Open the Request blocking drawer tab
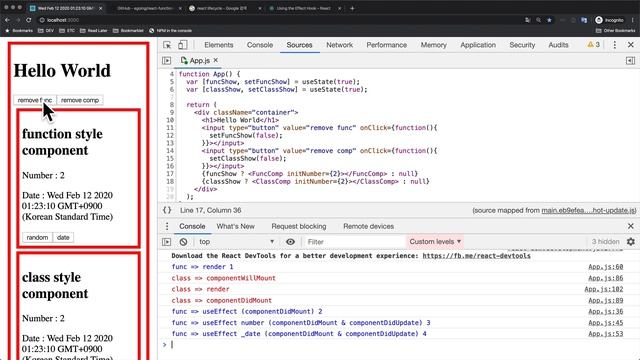This screenshot has width=640, height=360. 299,226
